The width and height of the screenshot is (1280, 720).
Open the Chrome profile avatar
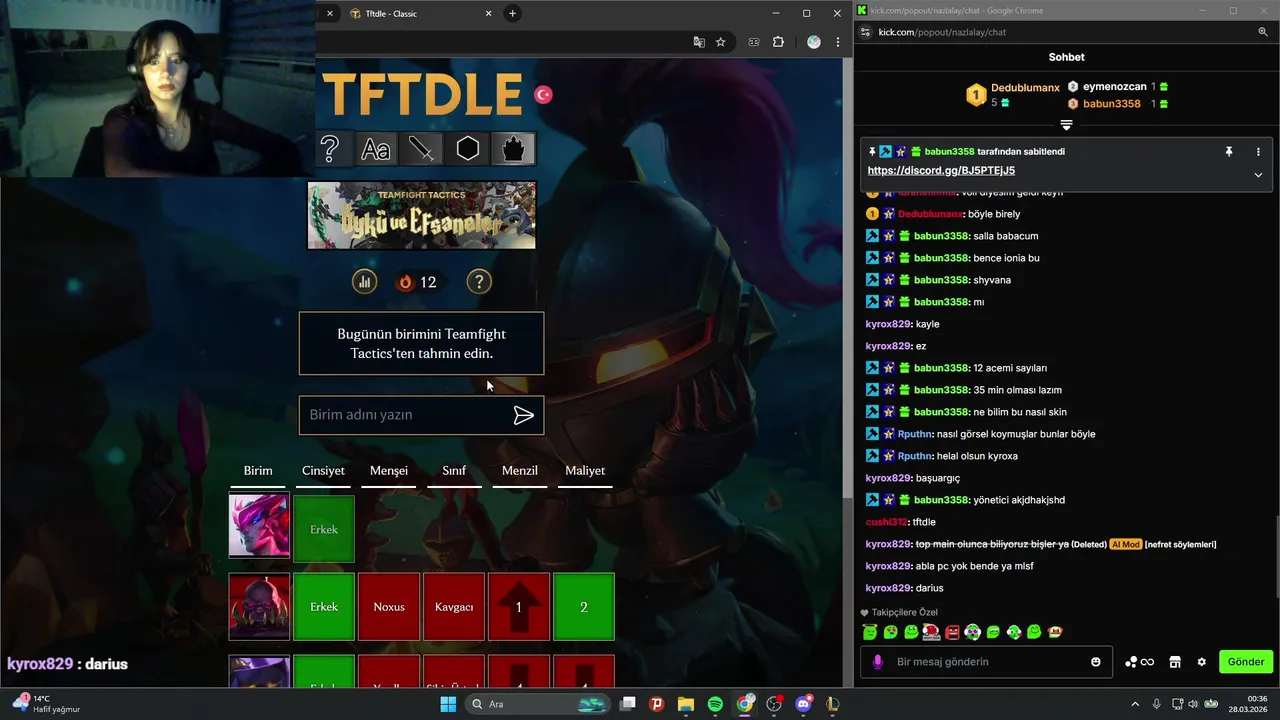click(814, 42)
